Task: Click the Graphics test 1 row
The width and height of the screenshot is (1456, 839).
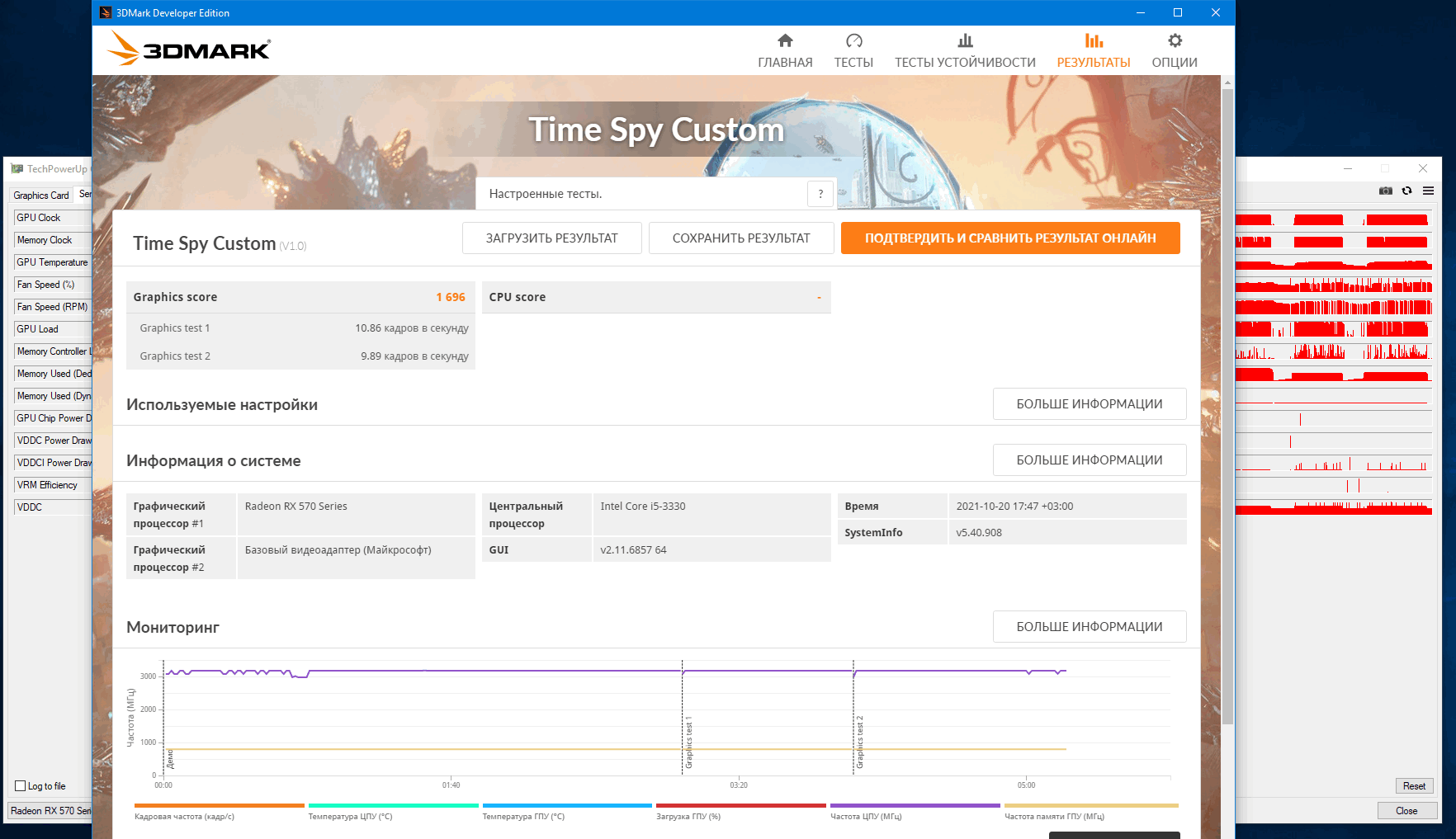Action: [300, 328]
